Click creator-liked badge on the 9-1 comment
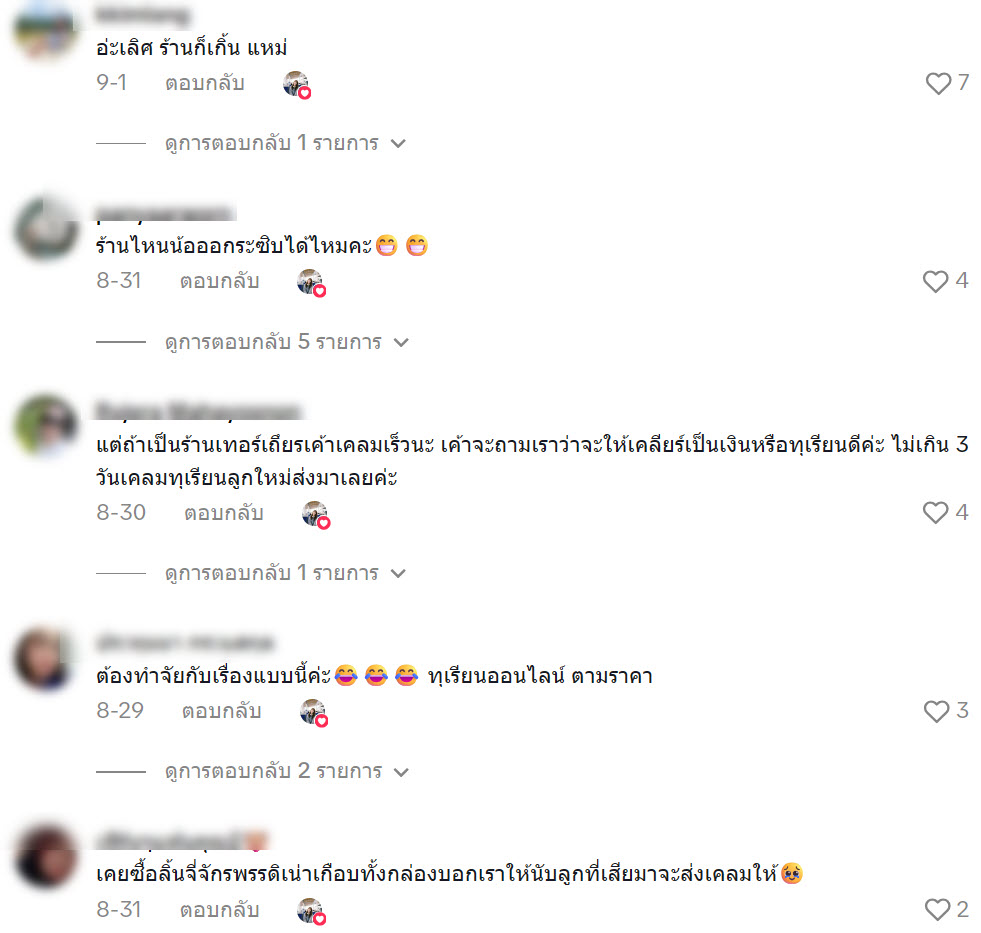Viewport: 981px width, 933px height. (297, 84)
